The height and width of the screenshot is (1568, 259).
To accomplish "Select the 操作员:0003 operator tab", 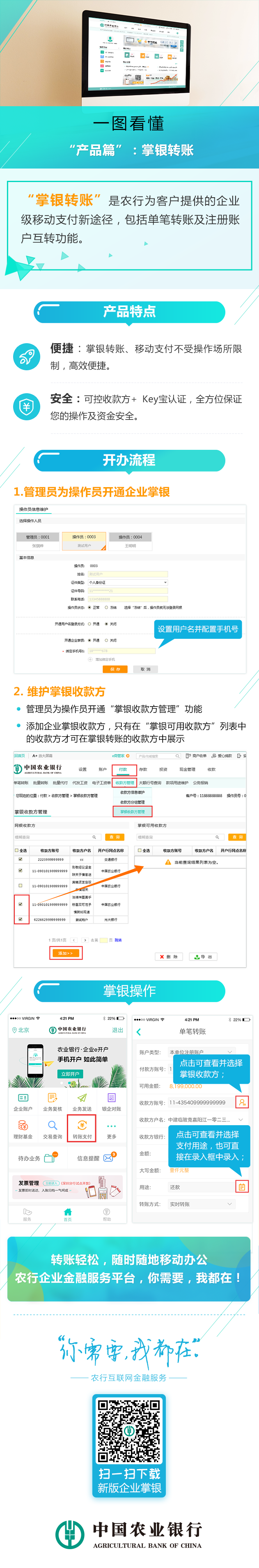I will click(x=84, y=540).
